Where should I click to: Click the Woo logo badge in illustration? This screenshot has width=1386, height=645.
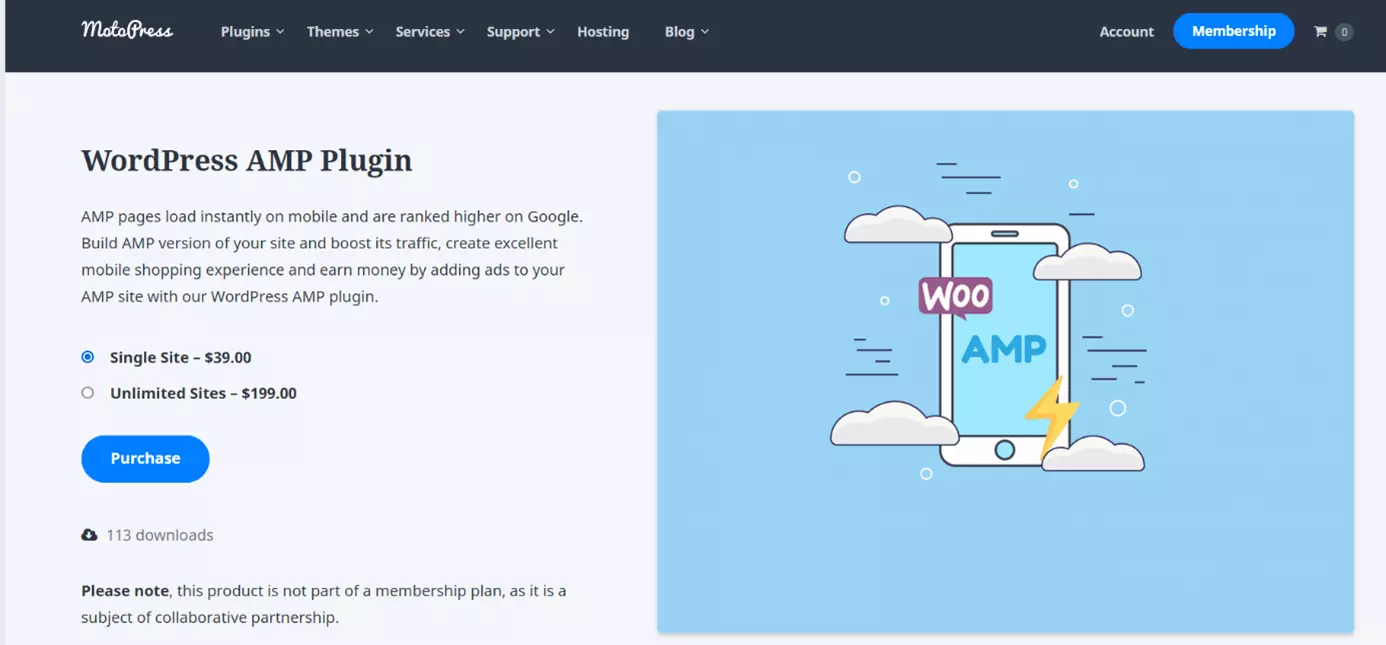click(x=955, y=297)
